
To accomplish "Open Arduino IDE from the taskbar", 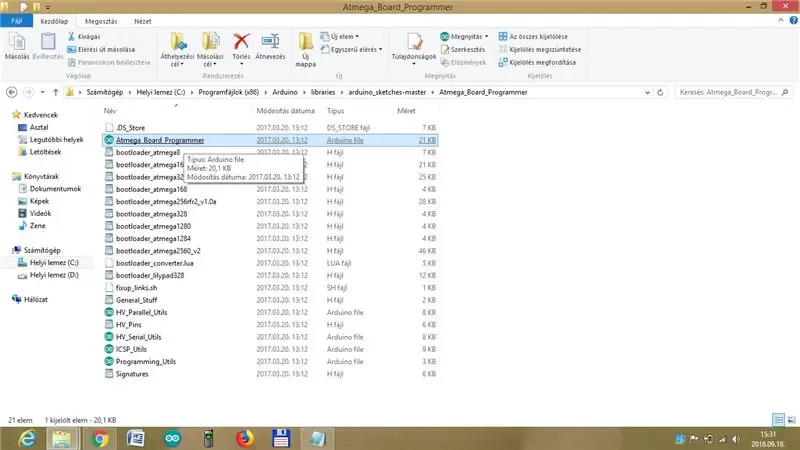I will [172, 439].
